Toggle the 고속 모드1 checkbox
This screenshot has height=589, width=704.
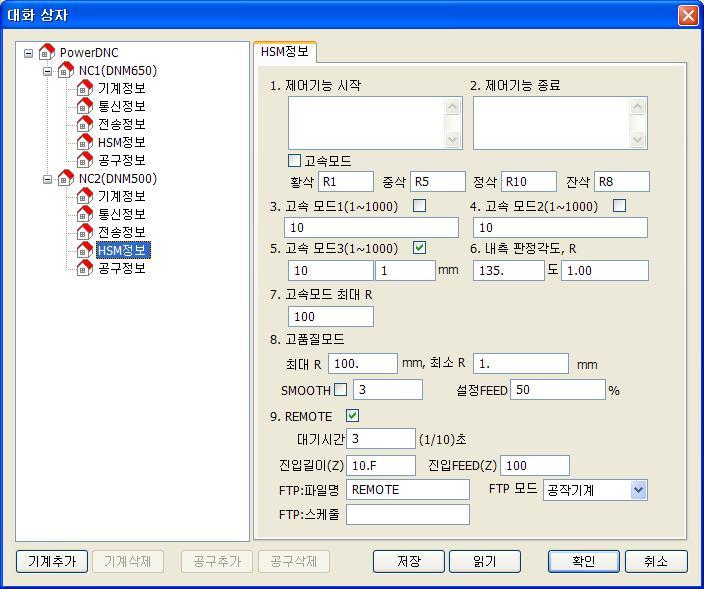tap(419, 206)
